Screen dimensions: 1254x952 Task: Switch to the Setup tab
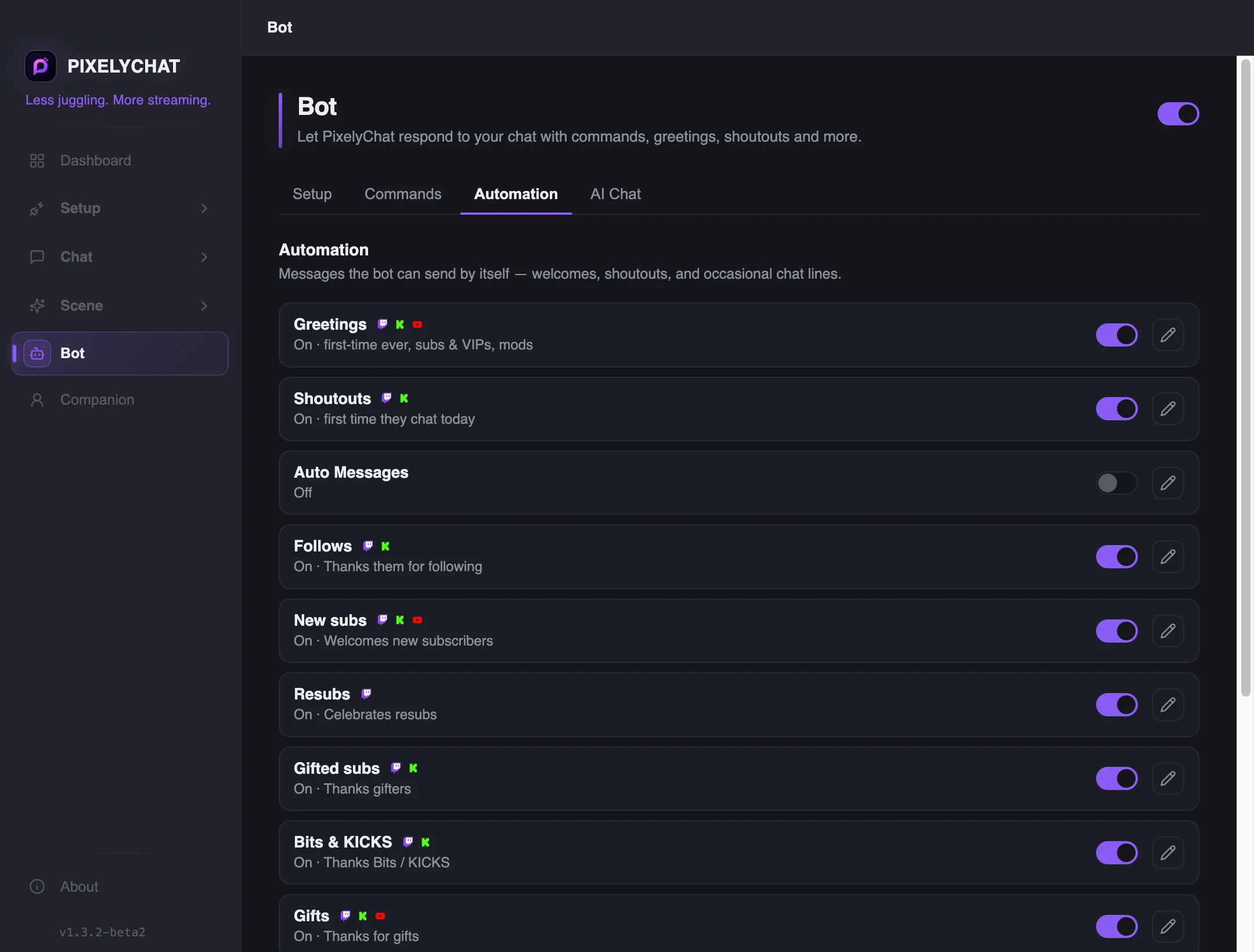click(312, 194)
